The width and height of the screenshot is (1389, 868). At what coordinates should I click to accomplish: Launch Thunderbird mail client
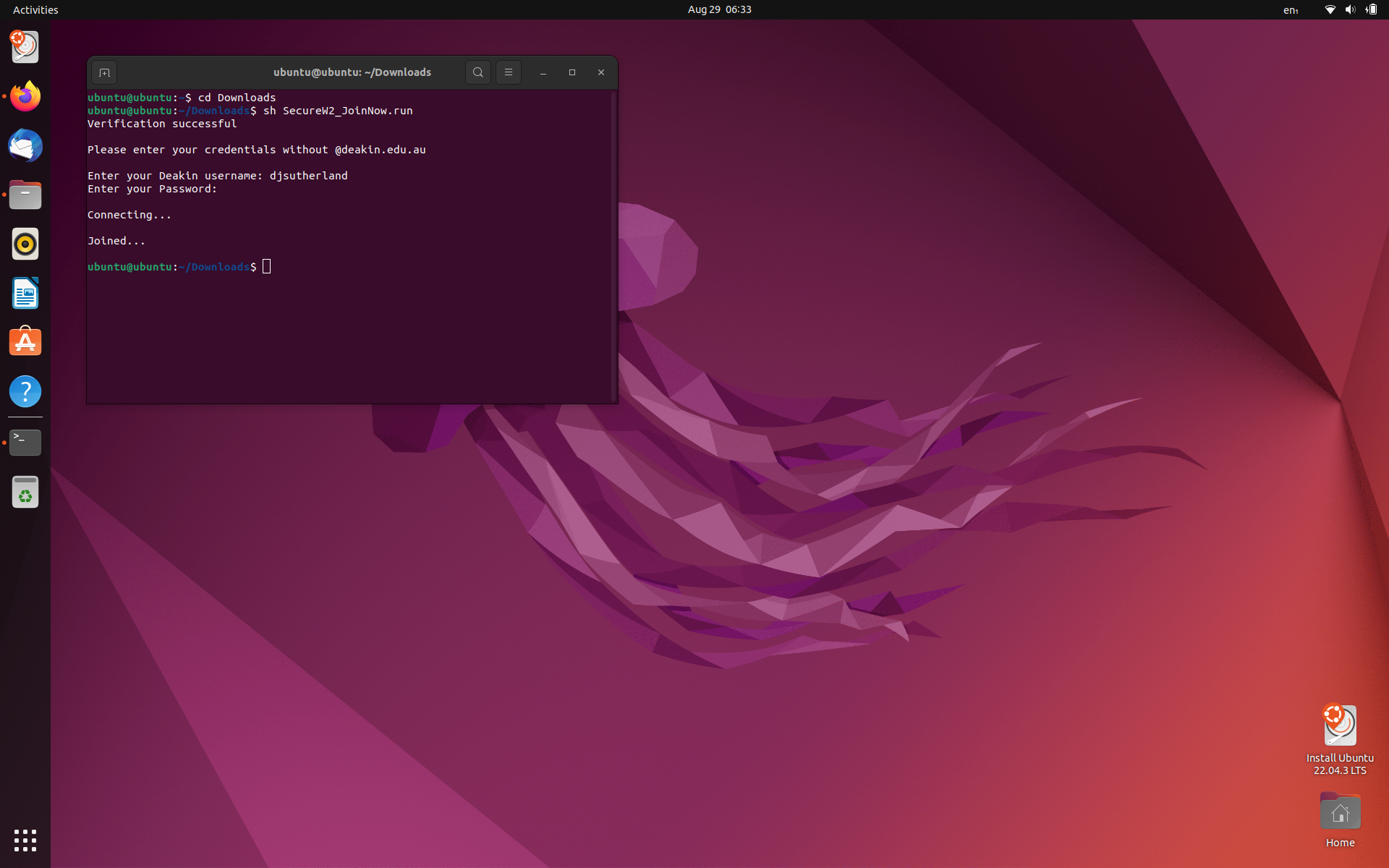pyautogui.click(x=25, y=145)
